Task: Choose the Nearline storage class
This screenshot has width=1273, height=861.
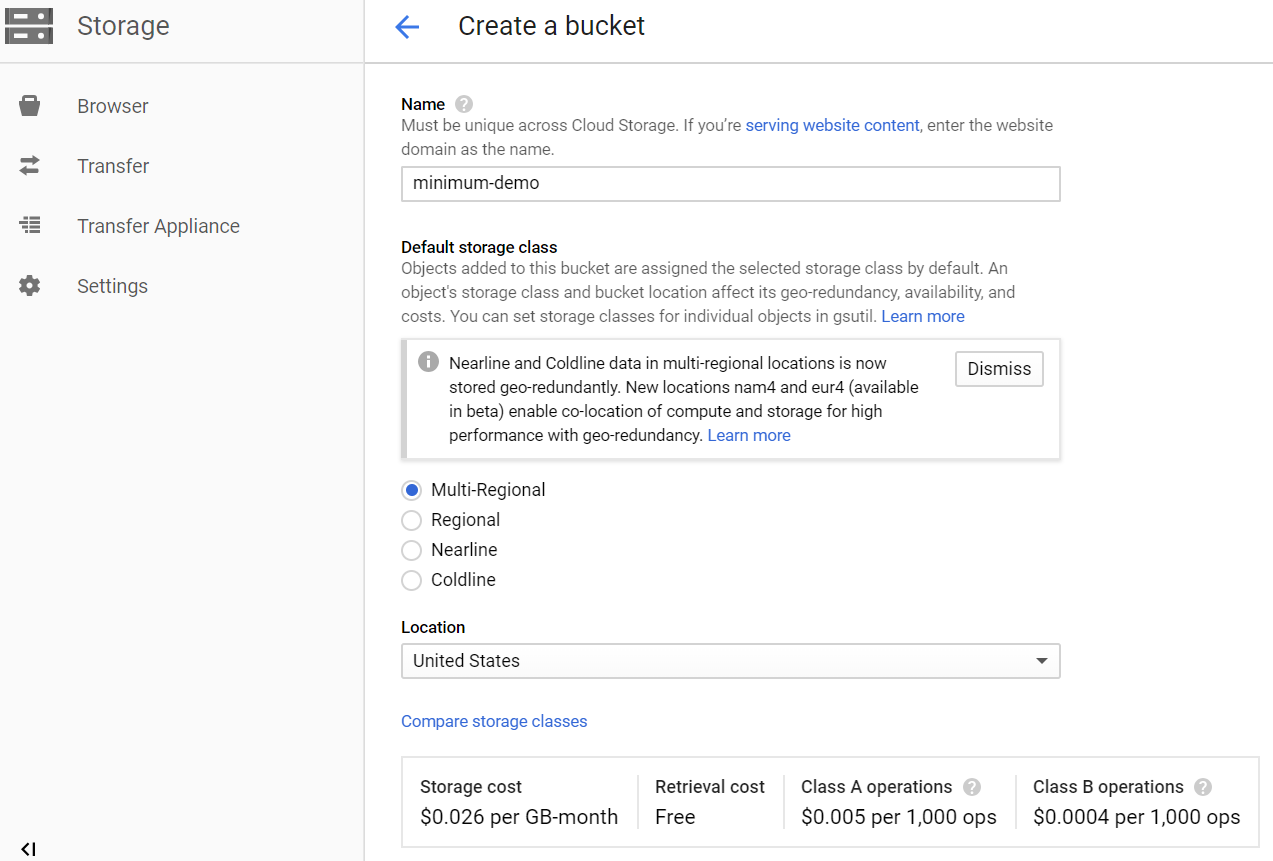Action: click(411, 550)
